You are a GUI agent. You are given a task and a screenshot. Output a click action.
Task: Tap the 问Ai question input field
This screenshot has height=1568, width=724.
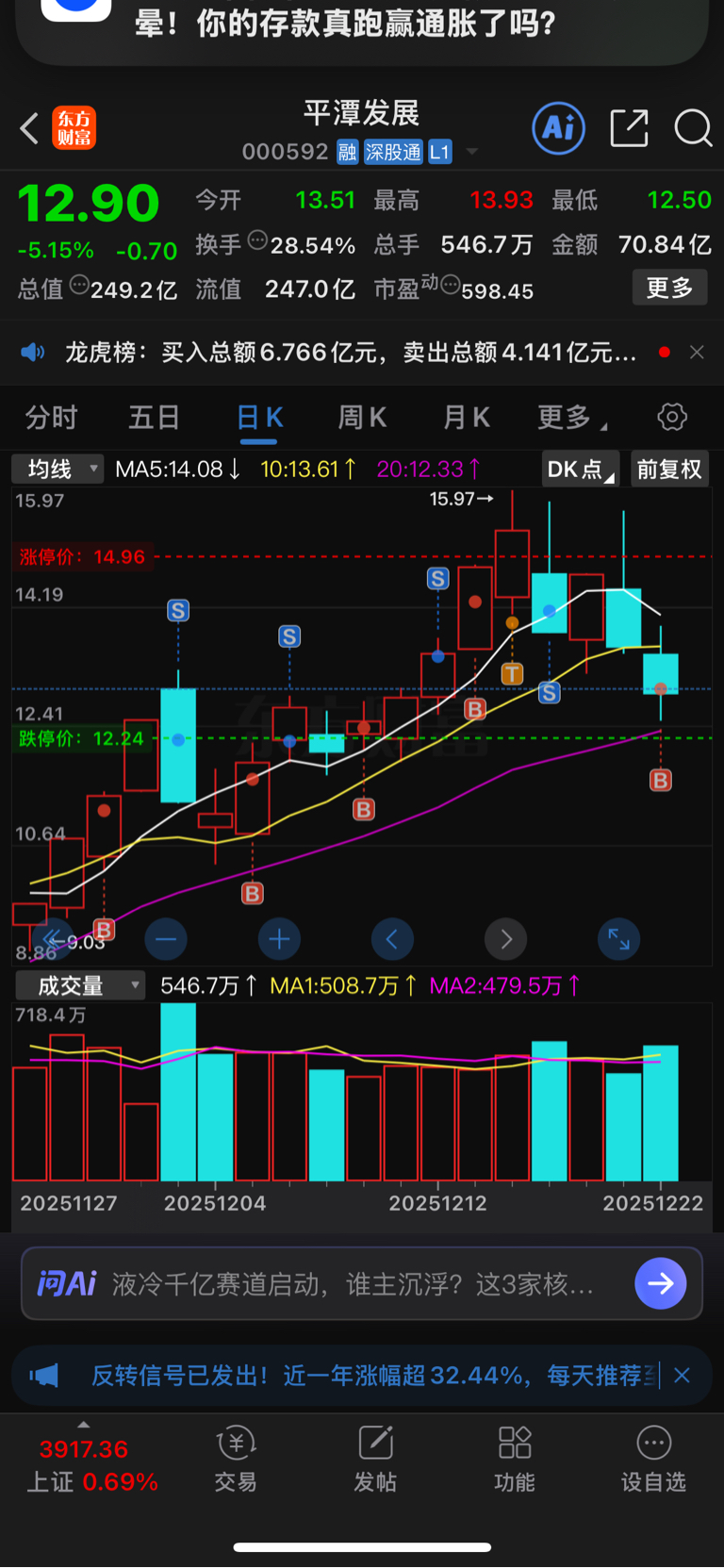point(362,1283)
